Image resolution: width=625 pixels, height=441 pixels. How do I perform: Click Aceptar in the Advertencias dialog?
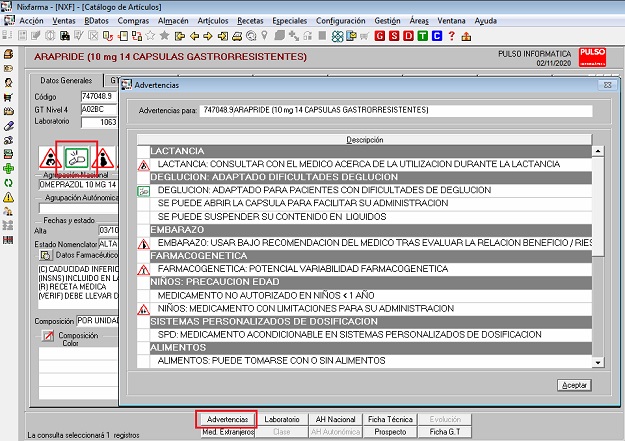tap(574, 385)
